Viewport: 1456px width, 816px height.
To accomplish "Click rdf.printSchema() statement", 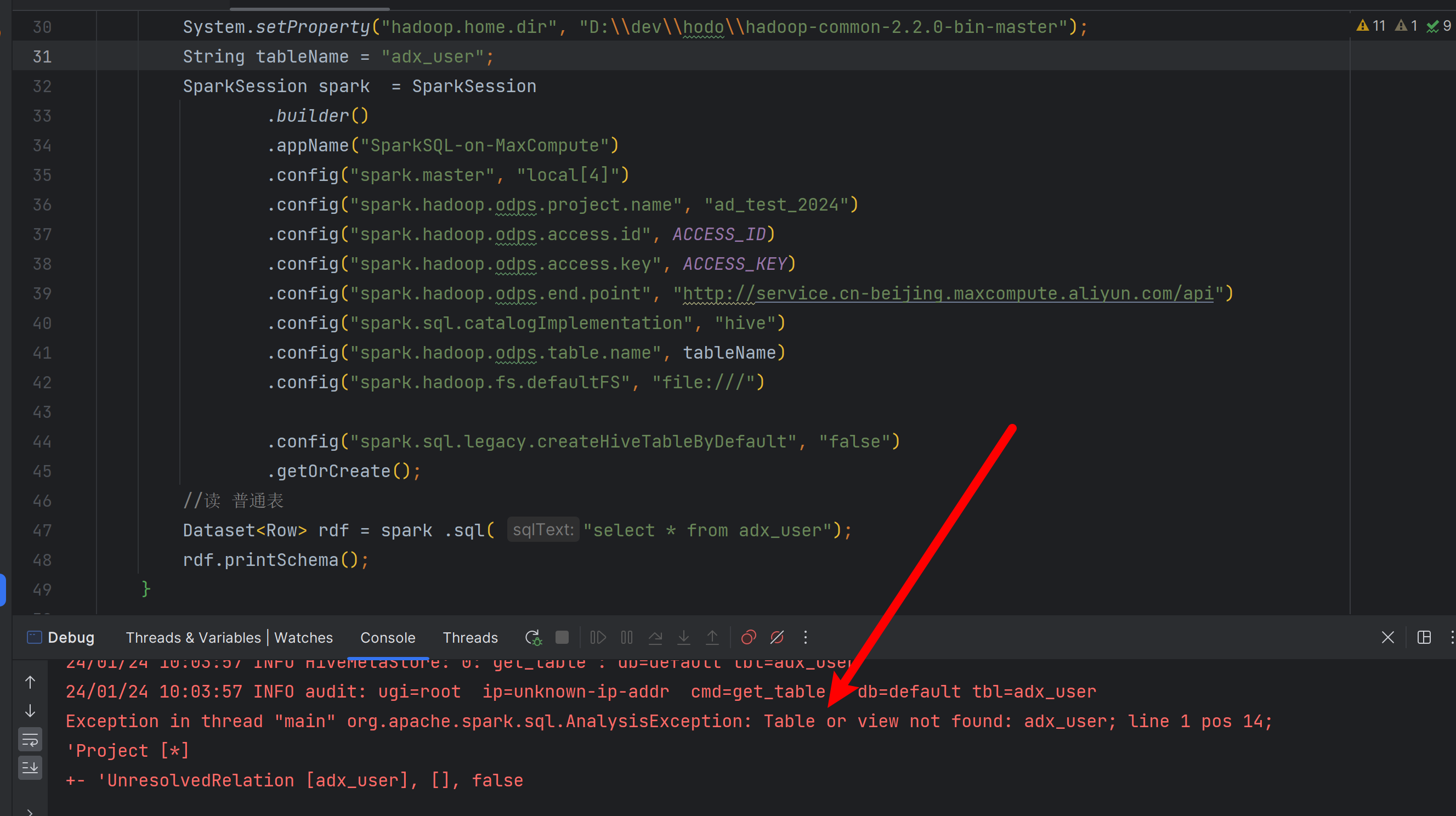I will tap(276, 559).
